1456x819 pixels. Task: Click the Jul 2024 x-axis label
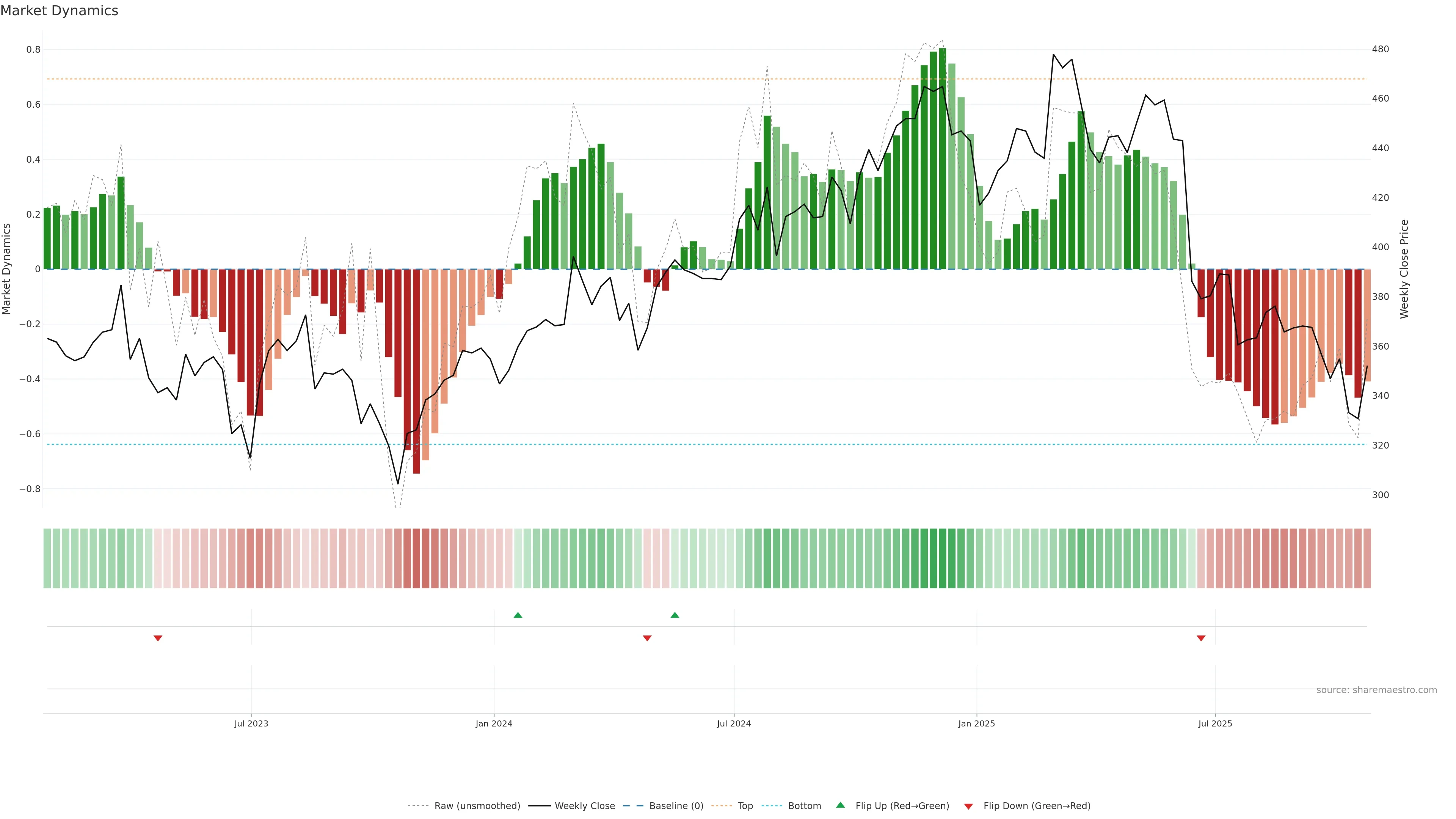pyautogui.click(x=734, y=723)
